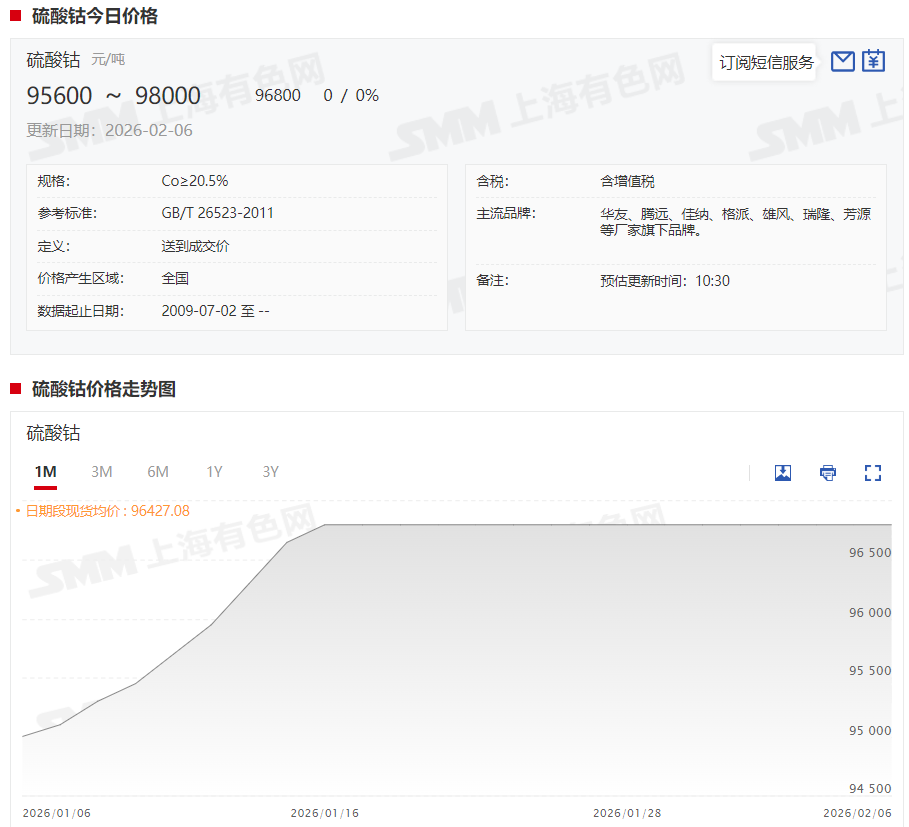The height and width of the screenshot is (827, 909).
Task: Save the chart as an image
Action: point(783,473)
